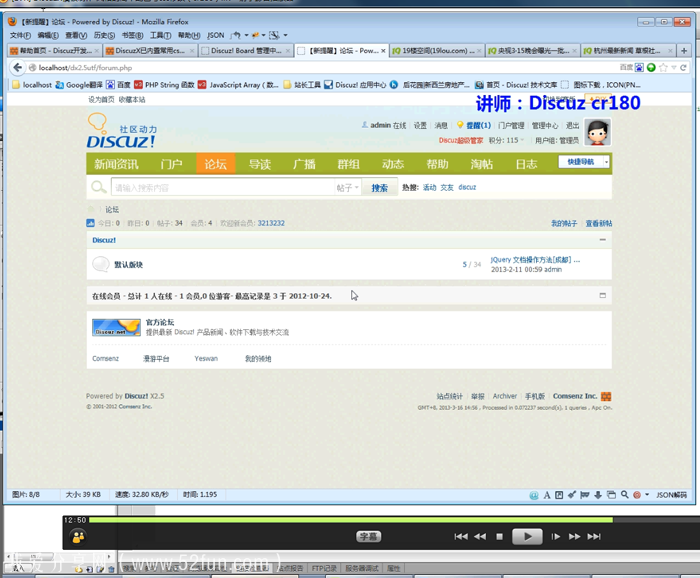Click the screen capture tool icon in the menu toolbar
This screenshot has width=700, height=578.
click(x=274, y=35)
